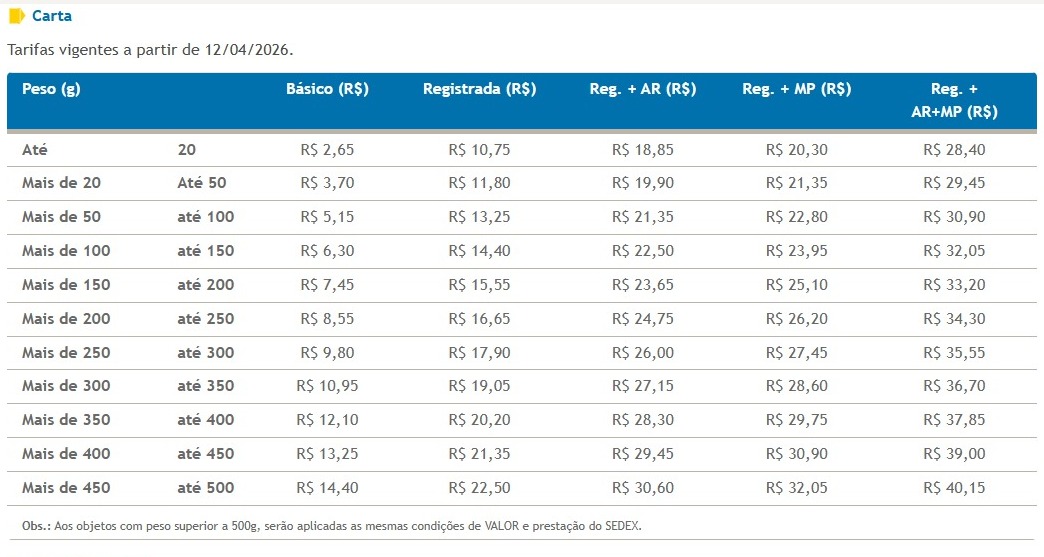
Task: Click the Básico (R$) column header
Action: tap(327, 89)
